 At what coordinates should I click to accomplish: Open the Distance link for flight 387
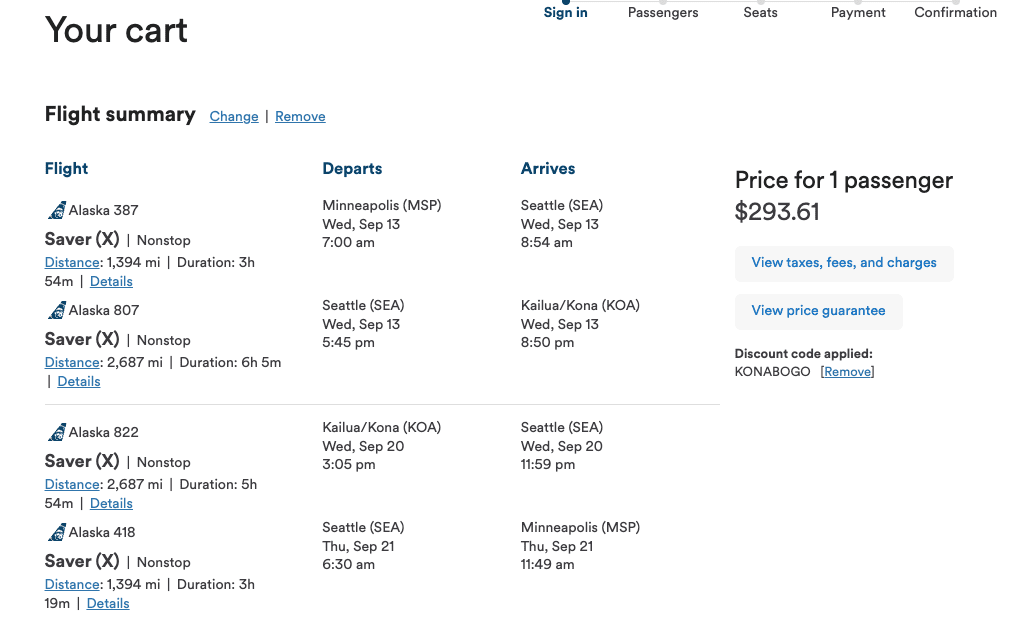point(71,262)
